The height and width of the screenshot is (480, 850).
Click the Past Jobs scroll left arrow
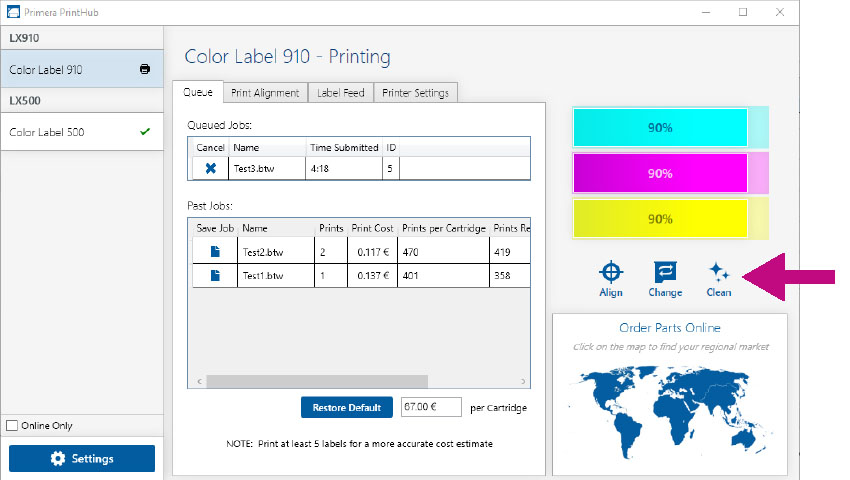pyautogui.click(x=199, y=381)
